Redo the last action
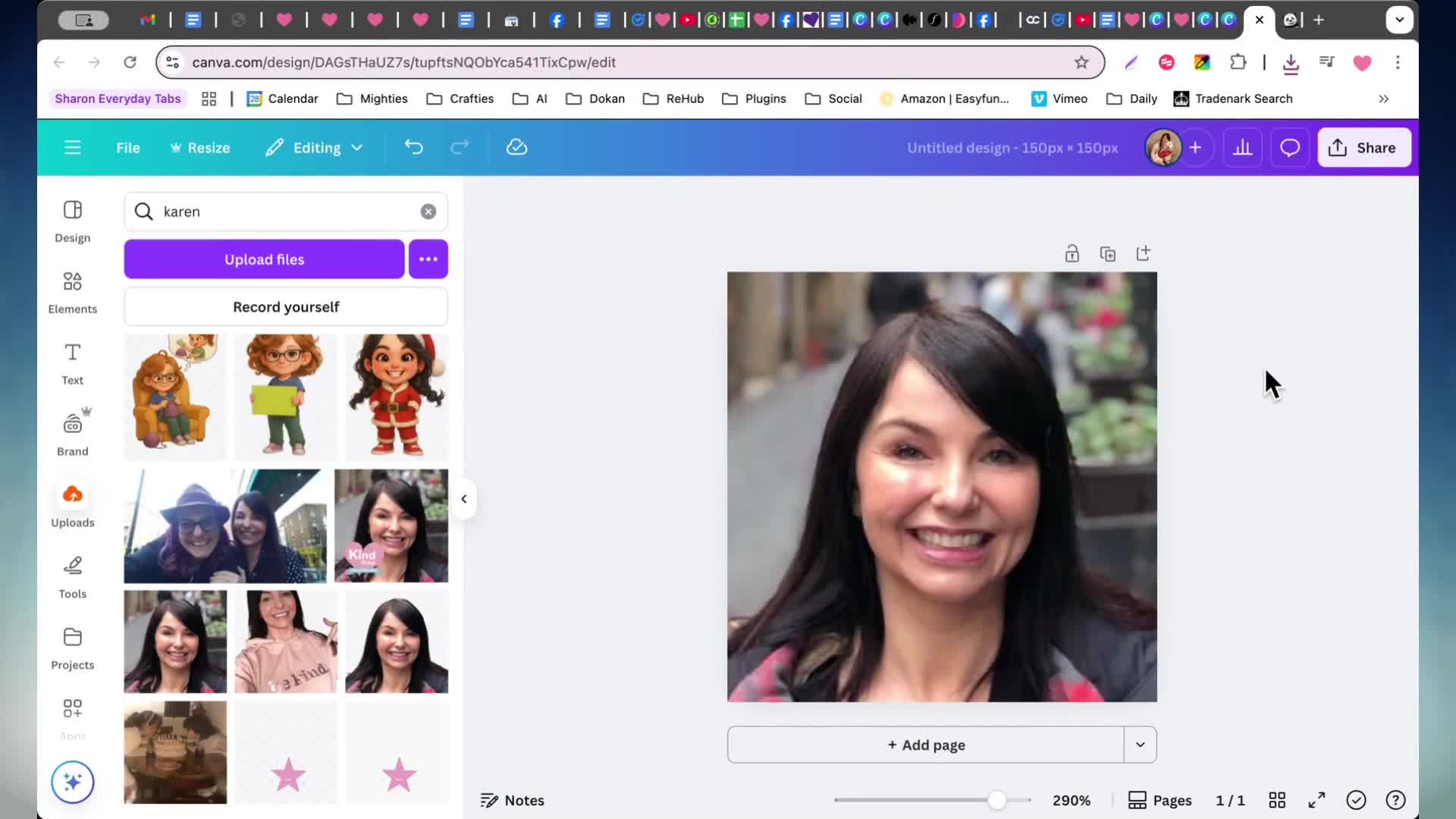1456x819 pixels. tap(460, 147)
